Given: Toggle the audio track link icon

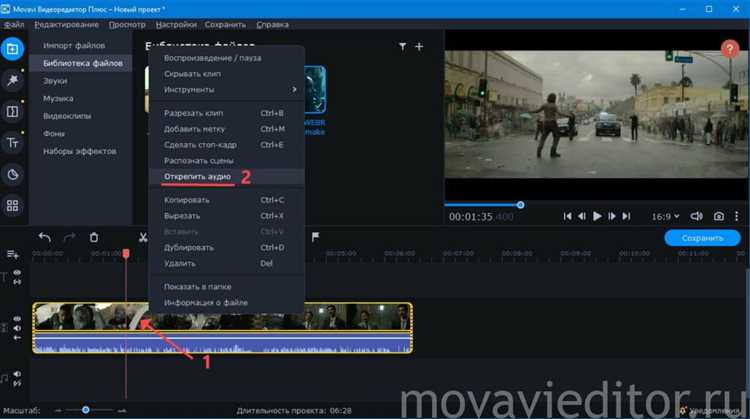Looking at the screenshot, I should pos(17,384).
